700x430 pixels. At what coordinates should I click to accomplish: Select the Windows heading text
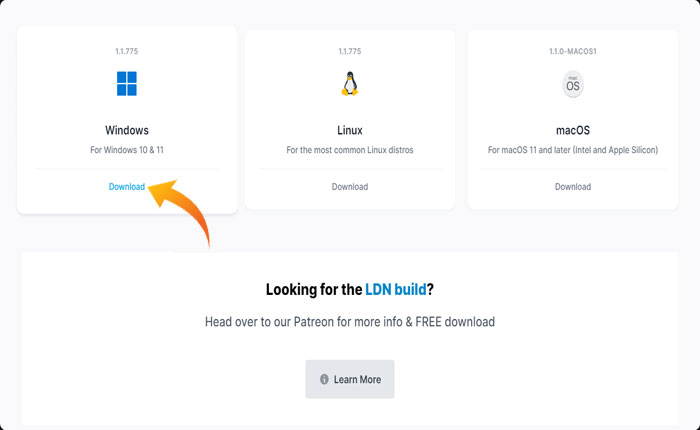[x=127, y=130]
